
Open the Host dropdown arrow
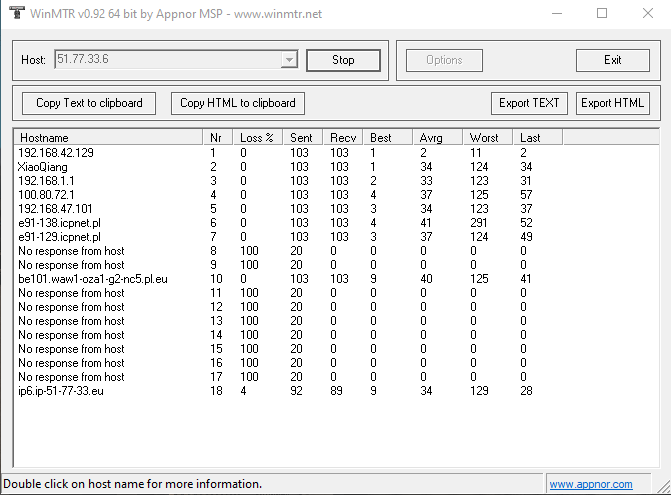tap(289, 60)
